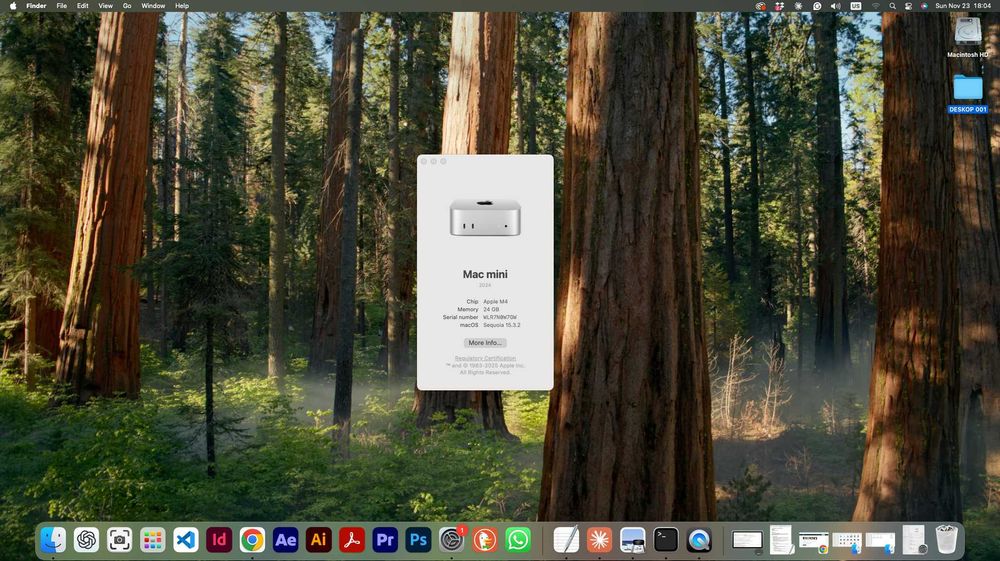Open the Help menu
1000x561 pixels.
click(x=182, y=6)
